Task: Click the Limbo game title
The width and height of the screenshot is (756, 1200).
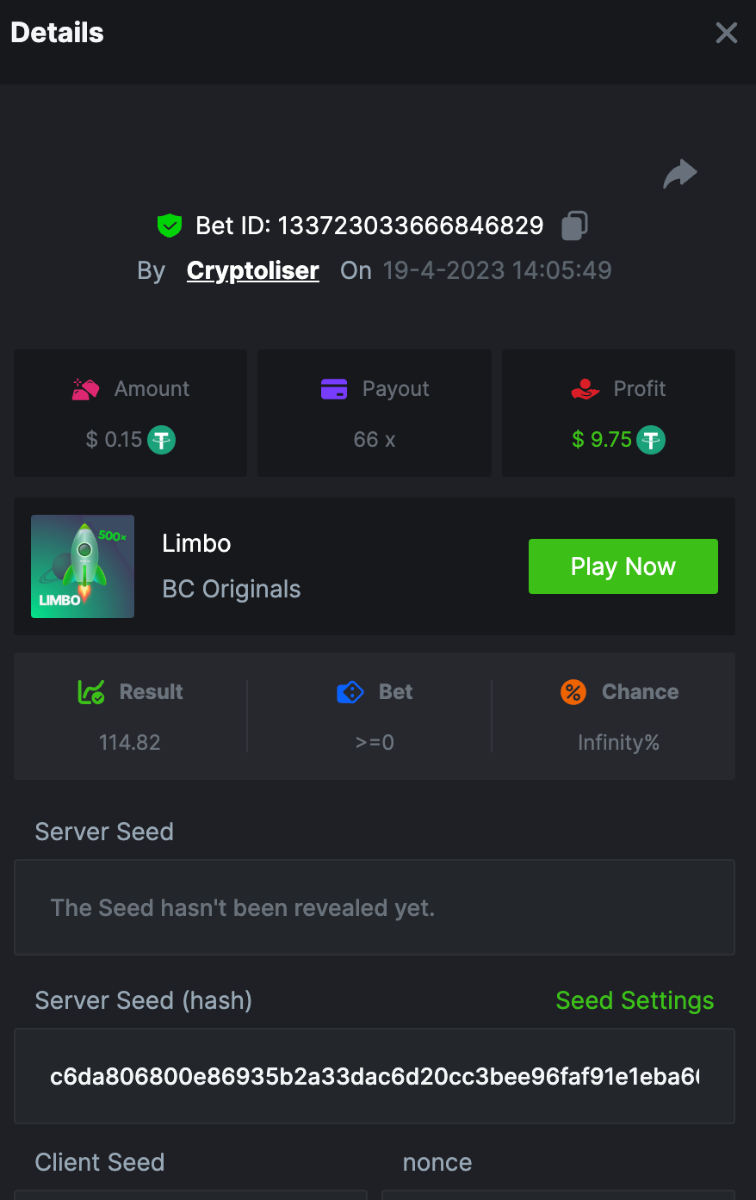Action: click(197, 544)
